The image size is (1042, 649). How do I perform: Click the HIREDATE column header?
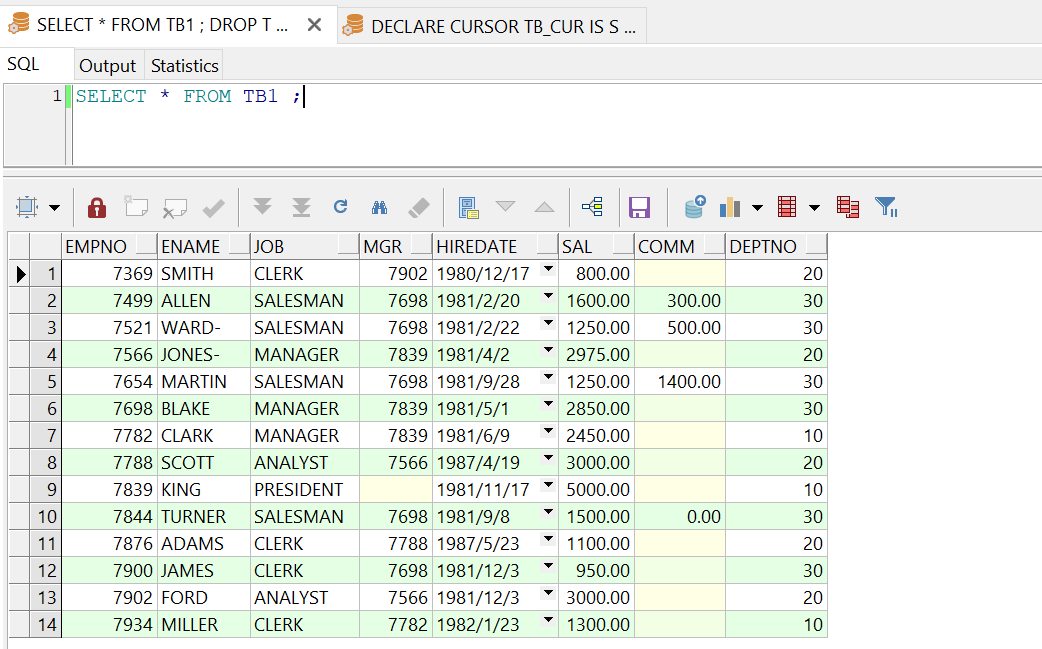[496, 246]
